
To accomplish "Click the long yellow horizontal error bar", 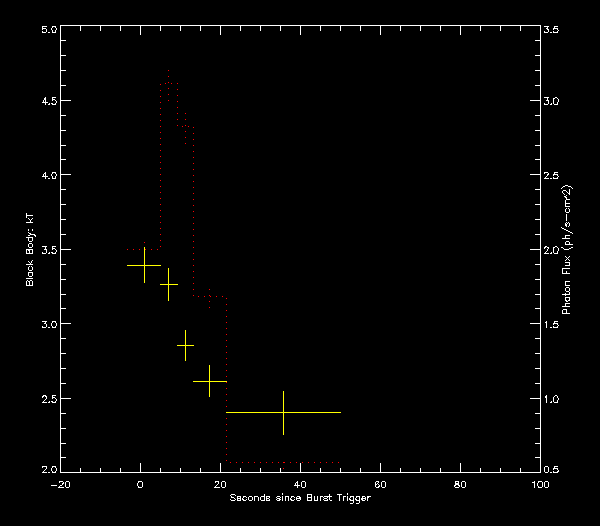I will tap(284, 412).
